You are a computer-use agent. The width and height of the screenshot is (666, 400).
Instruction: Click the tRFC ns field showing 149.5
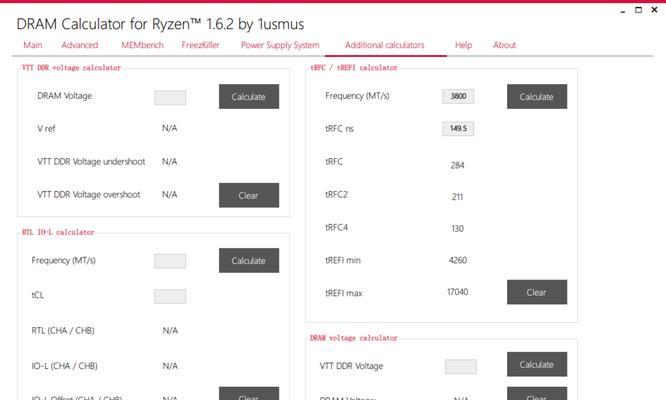(x=458, y=129)
